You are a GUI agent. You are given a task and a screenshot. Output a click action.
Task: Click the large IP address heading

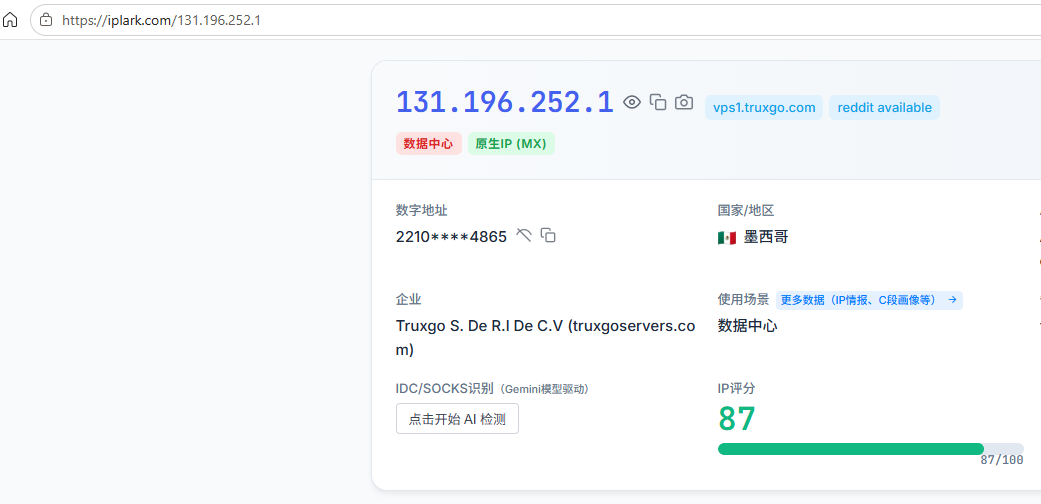[505, 102]
